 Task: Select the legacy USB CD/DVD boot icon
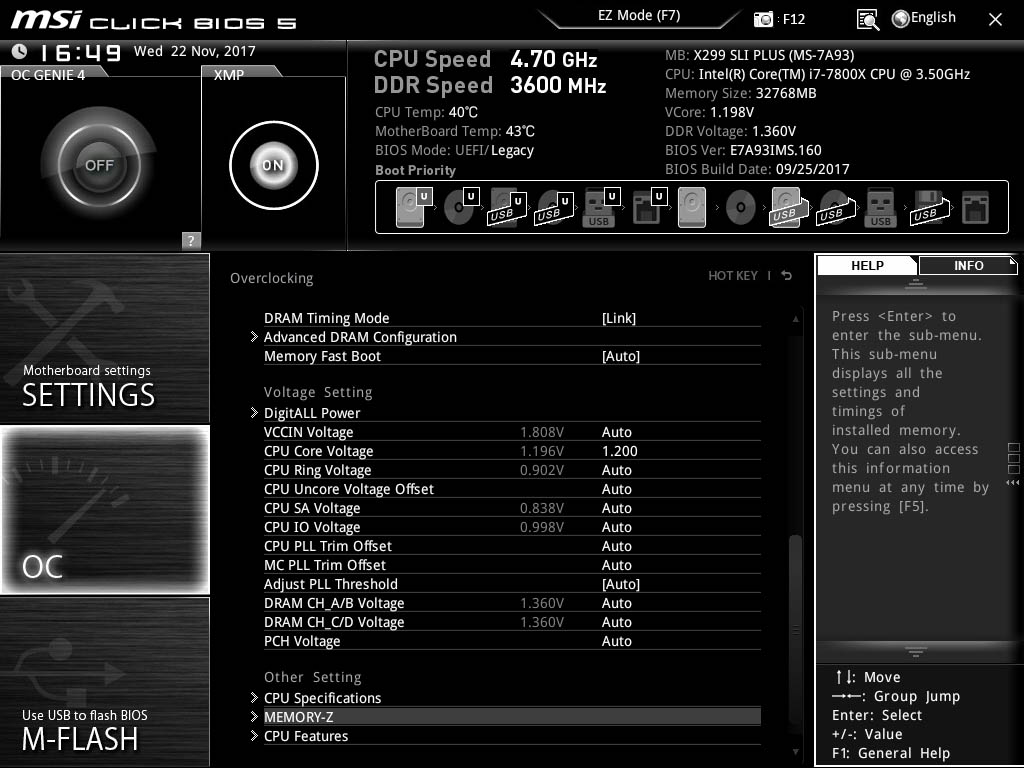836,208
